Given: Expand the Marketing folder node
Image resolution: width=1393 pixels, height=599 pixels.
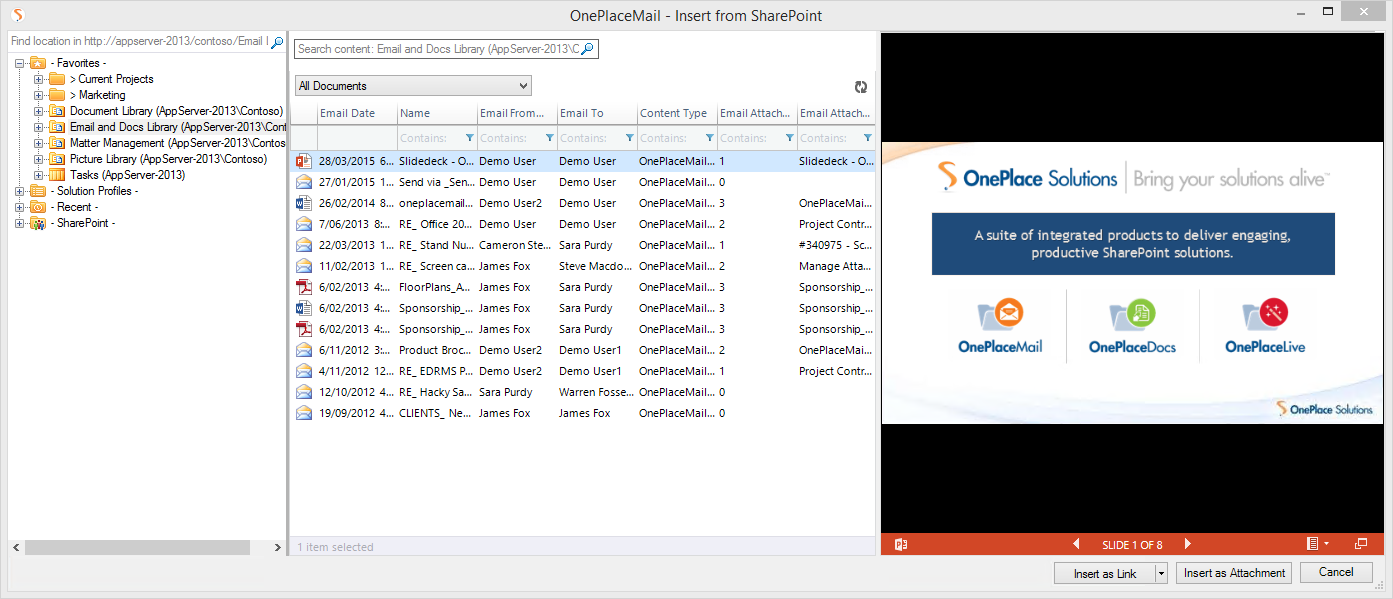Looking at the screenshot, I should click(x=38, y=95).
